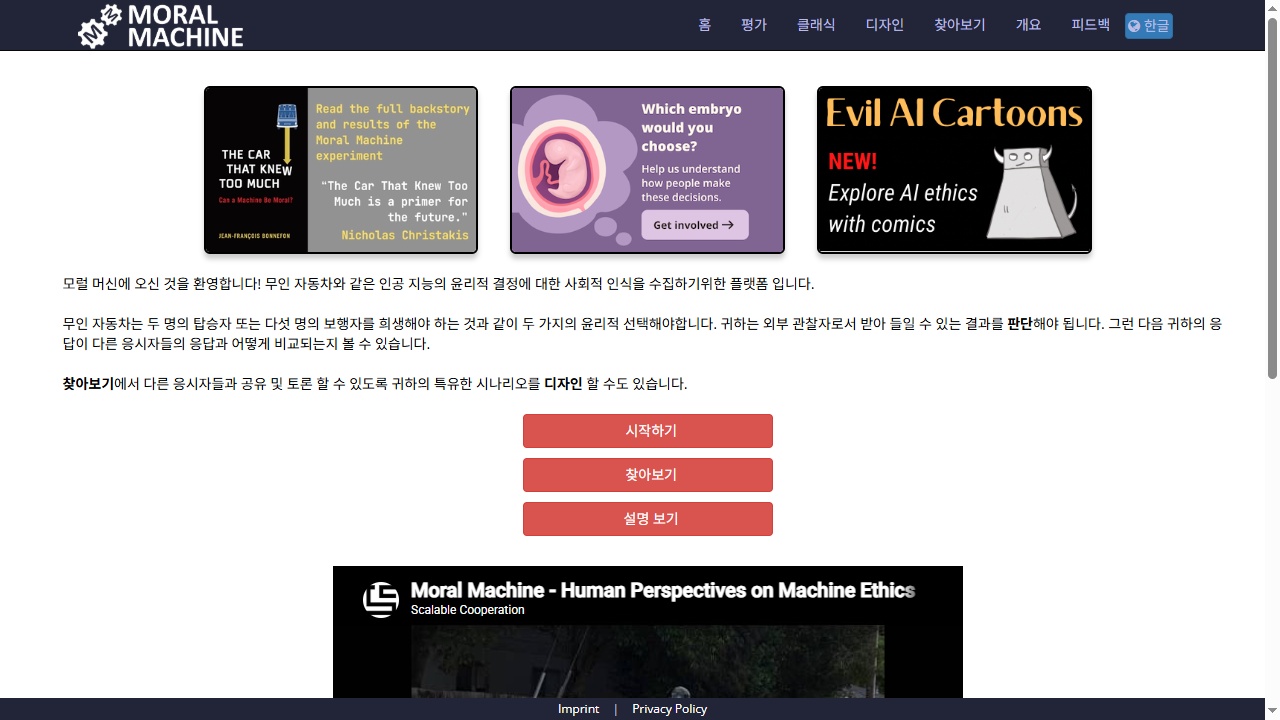Click the bold 판단 text in the paragraph
The width and height of the screenshot is (1280, 720).
click(1020, 324)
